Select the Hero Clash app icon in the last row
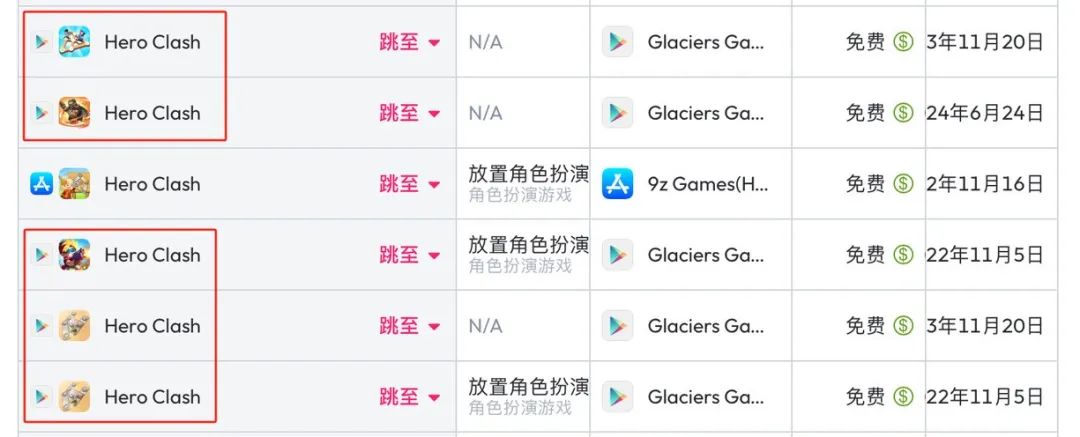Image resolution: width=1080 pixels, height=437 pixels. click(x=74, y=397)
